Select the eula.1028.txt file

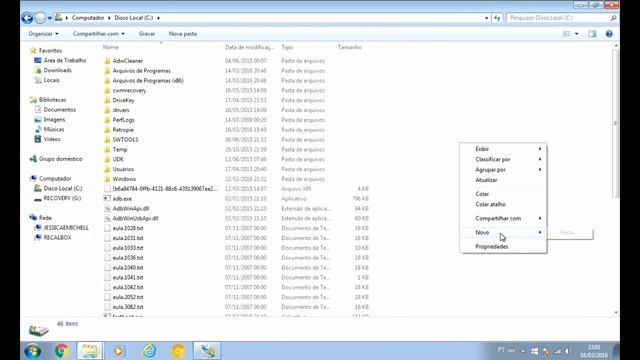tap(128, 228)
